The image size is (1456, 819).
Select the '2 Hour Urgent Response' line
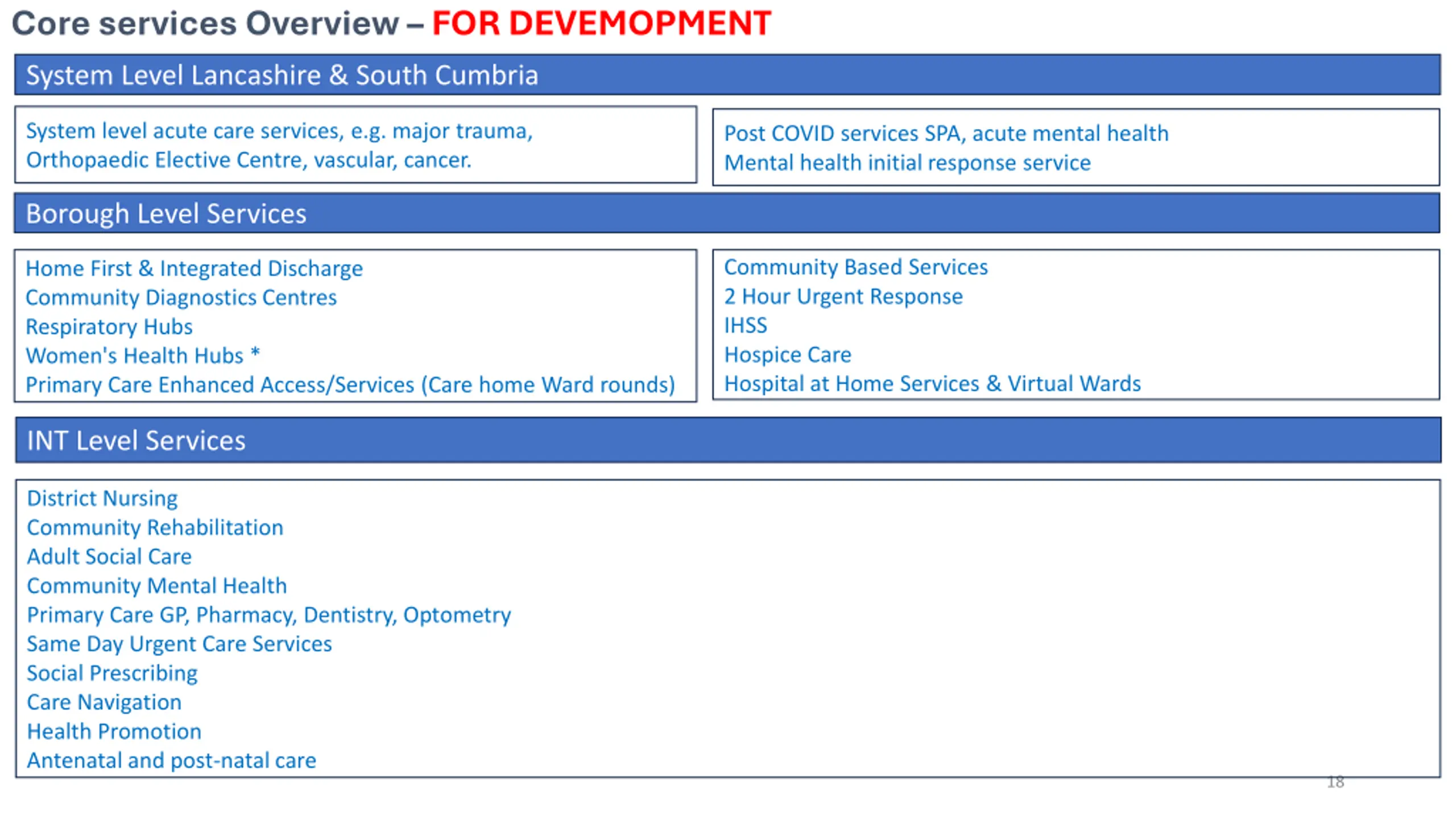(x=843, y=297)
